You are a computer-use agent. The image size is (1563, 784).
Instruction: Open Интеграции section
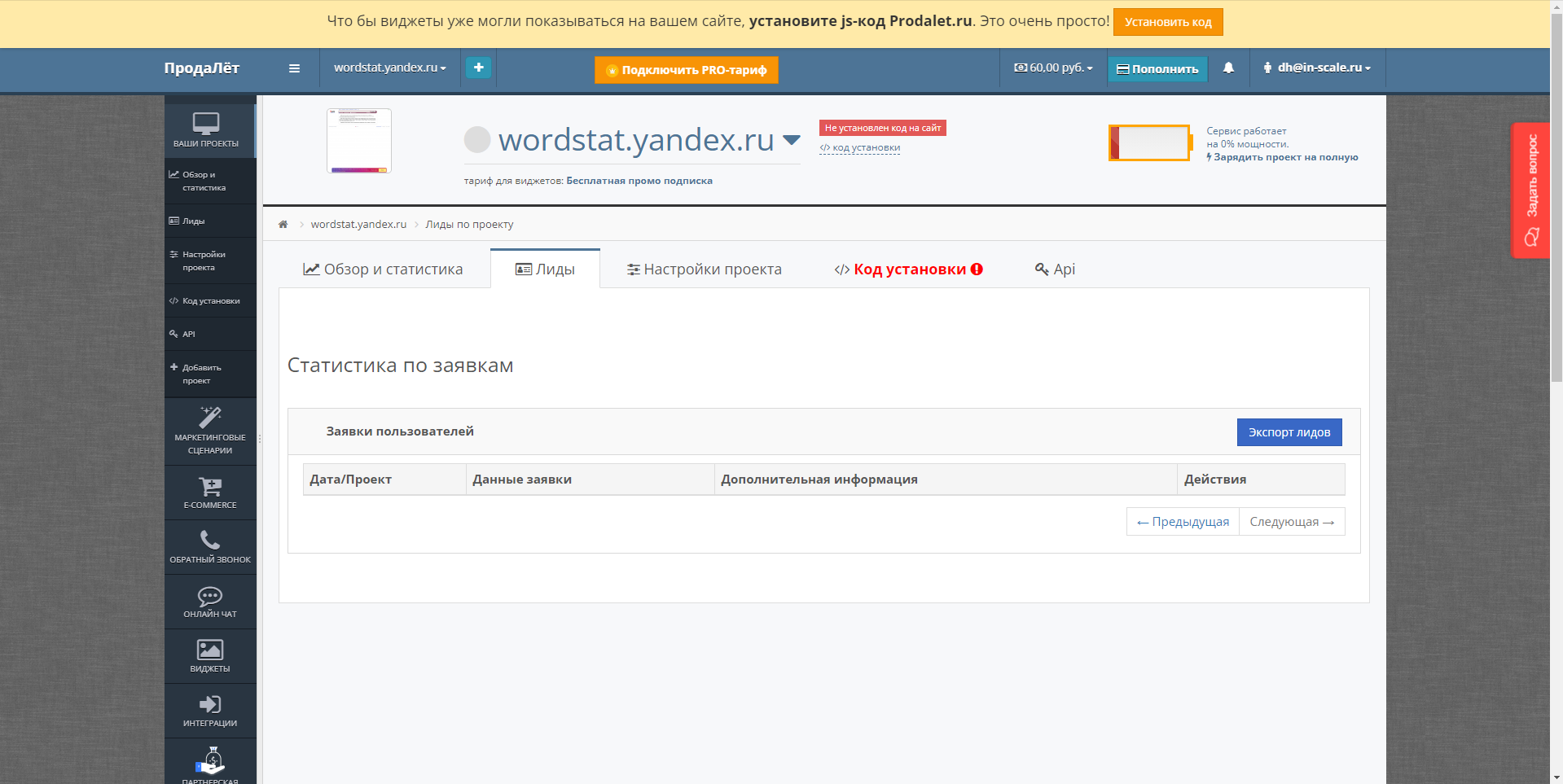[x=210, y=711]
